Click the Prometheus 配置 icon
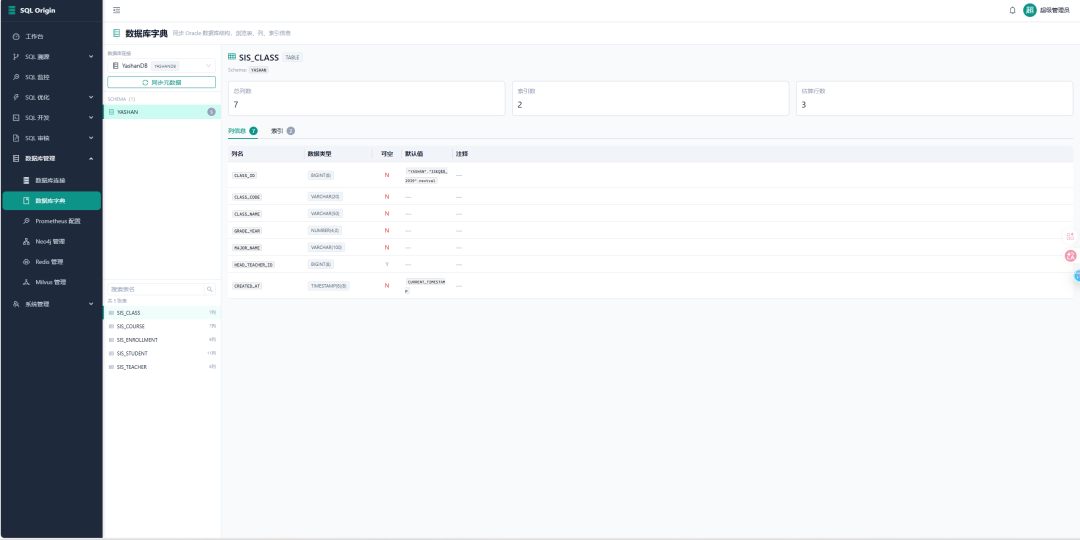The width and height of the screenshot is (1080, 540). click(26, 221)
